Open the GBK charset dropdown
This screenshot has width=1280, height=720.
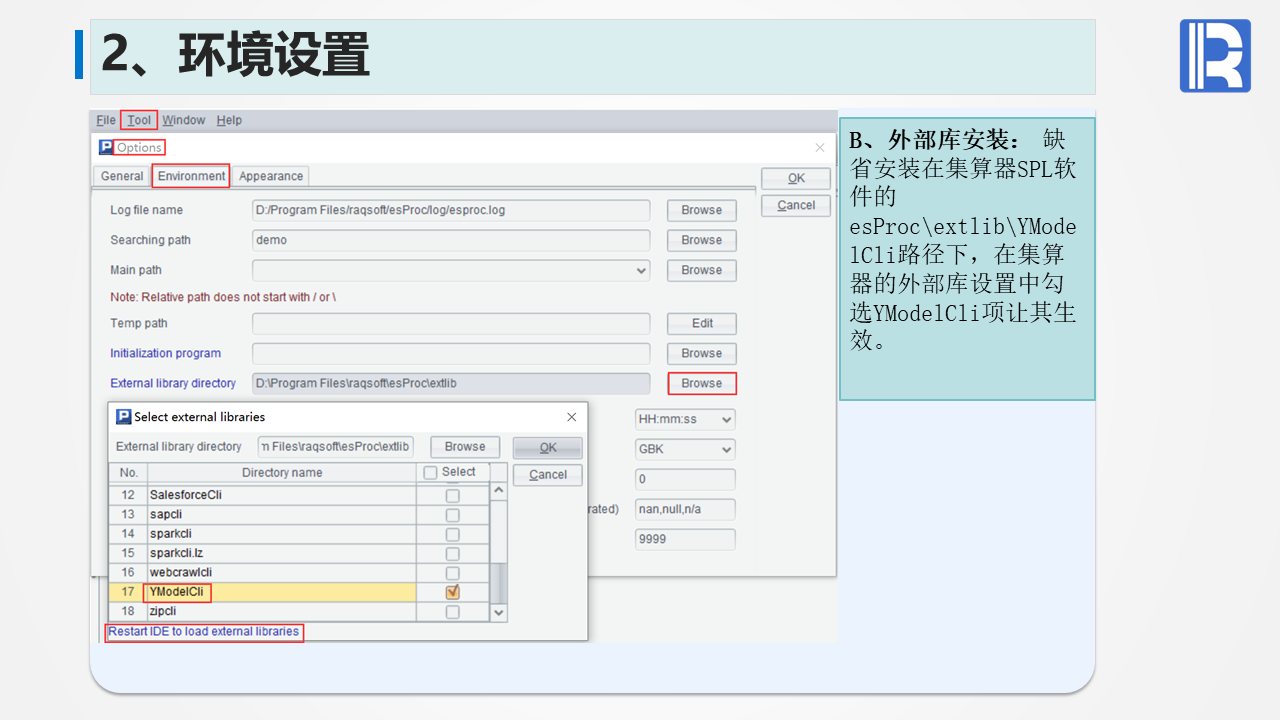pyautogui.click(x=726, y=449)
